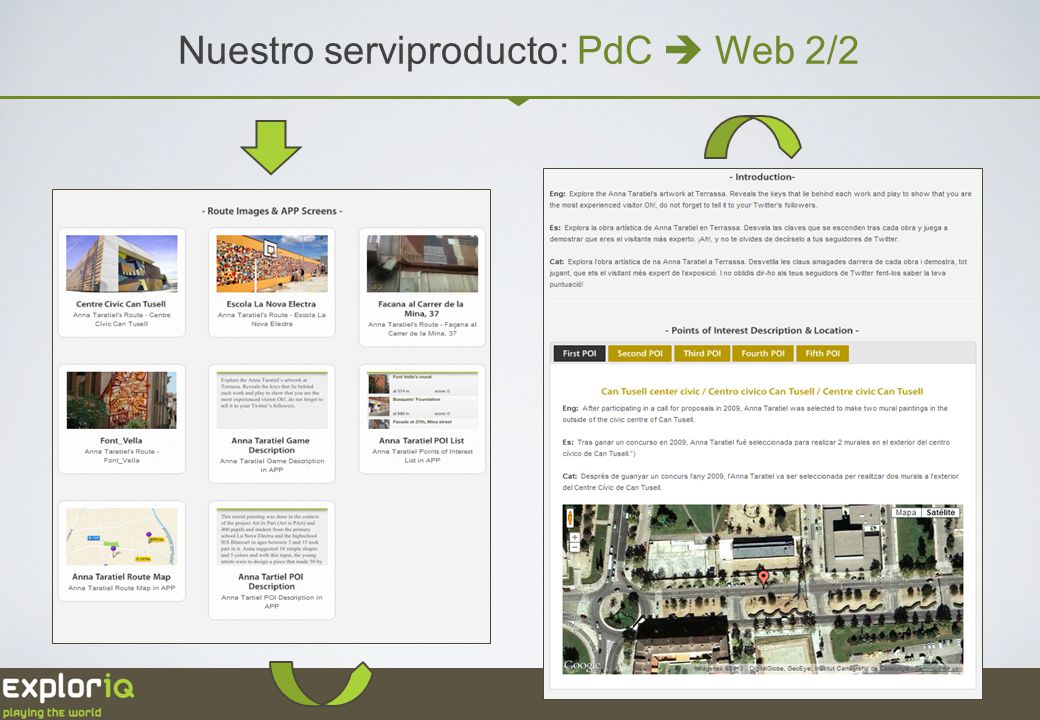
Task: Click the 'Anna Taratiel Game Description' title
Action: tap(271, 446)
